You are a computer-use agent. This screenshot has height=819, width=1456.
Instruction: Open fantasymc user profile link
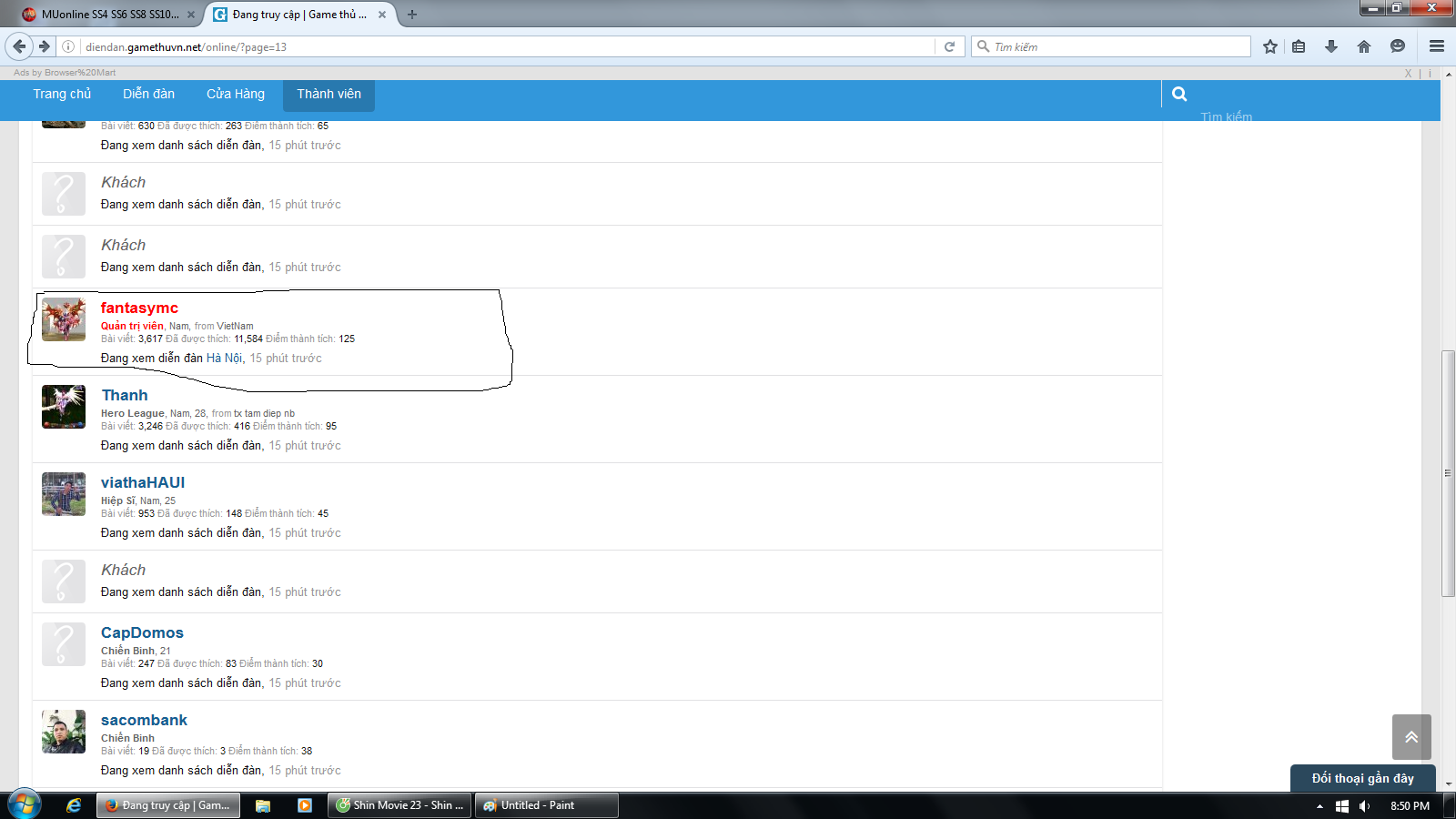click(139, 308)
